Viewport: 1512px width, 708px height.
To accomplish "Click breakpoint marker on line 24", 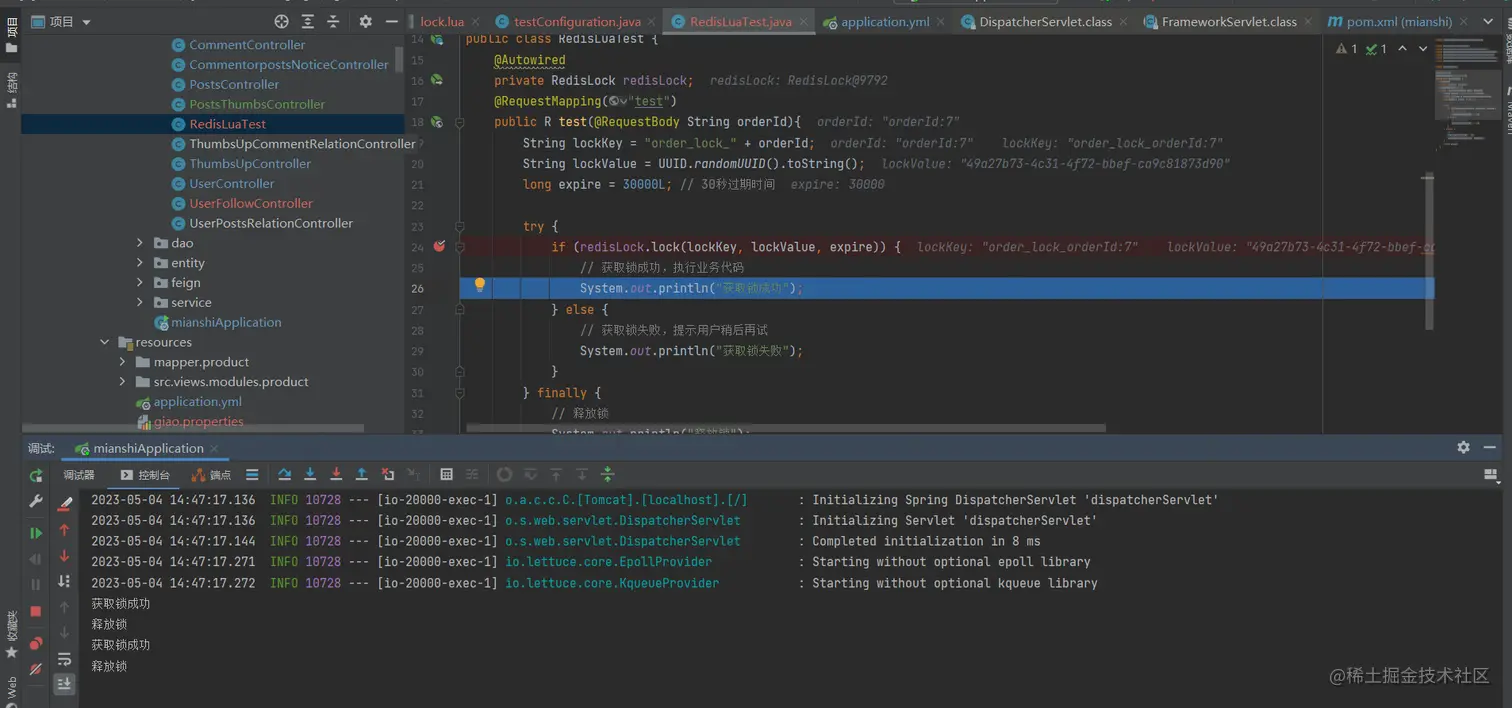I will click(439, 246).
